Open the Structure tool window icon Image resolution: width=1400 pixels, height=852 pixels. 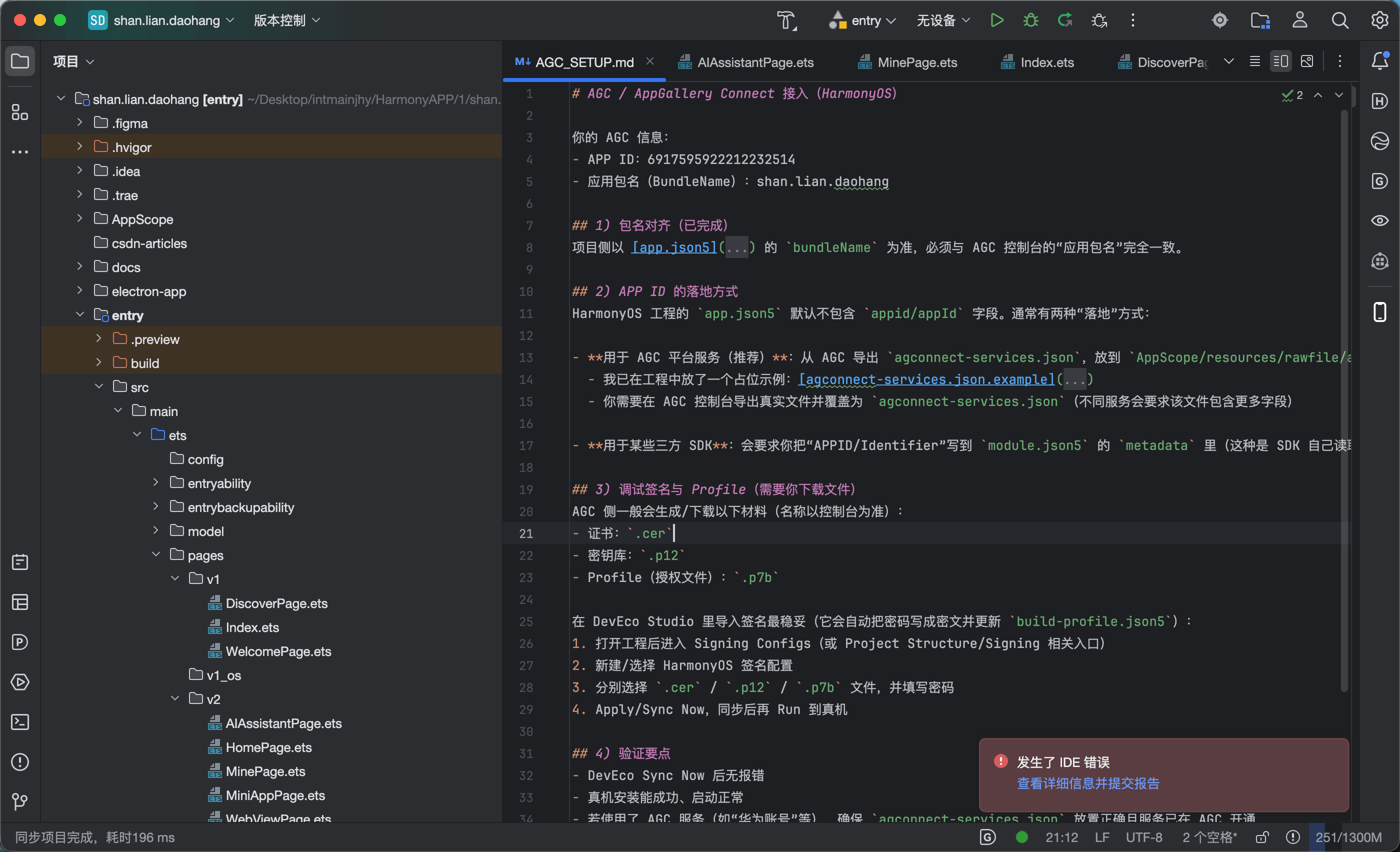20,112
